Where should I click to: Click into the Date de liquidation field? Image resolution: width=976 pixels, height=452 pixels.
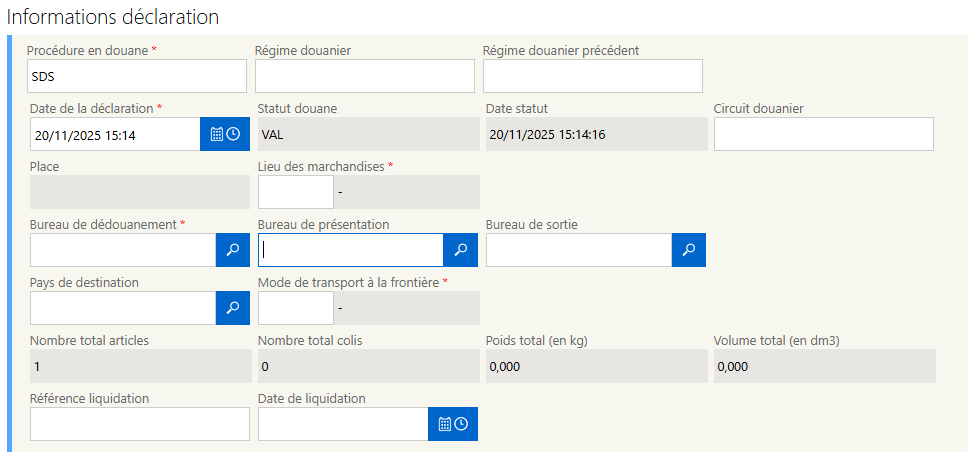343,424
